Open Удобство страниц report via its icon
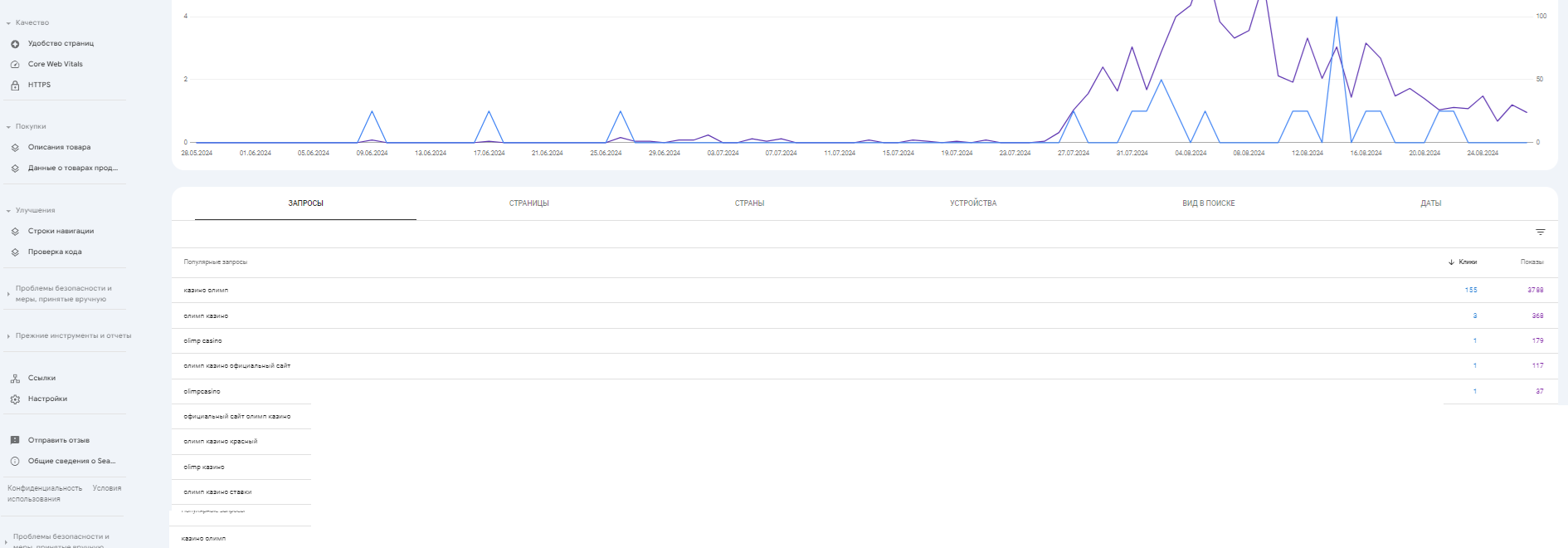Image resolution: width=1568 pixels, height=548 pixels. (x=15, y=44)
